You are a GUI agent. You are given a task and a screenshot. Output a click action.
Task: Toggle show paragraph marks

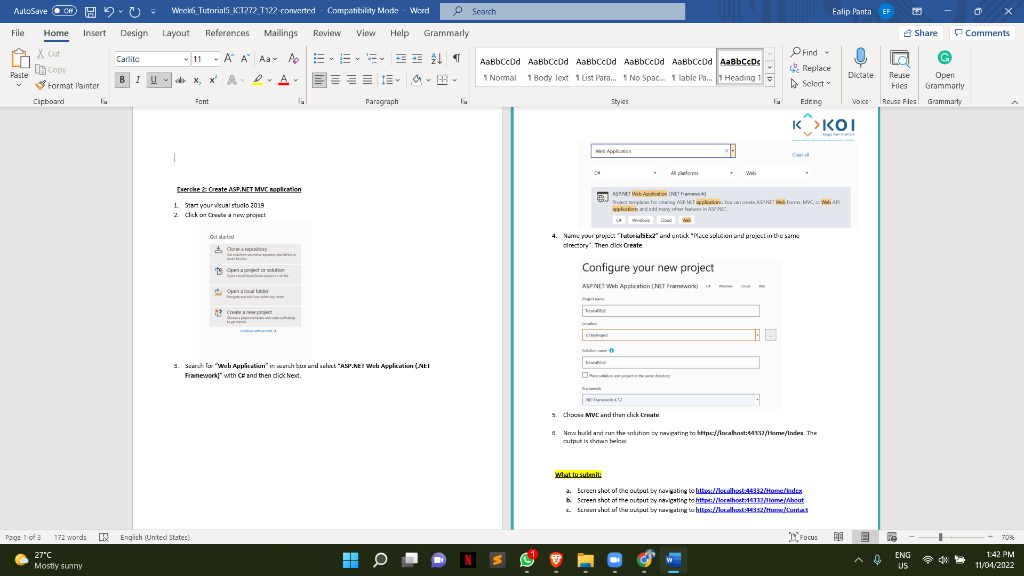[456, 59]
